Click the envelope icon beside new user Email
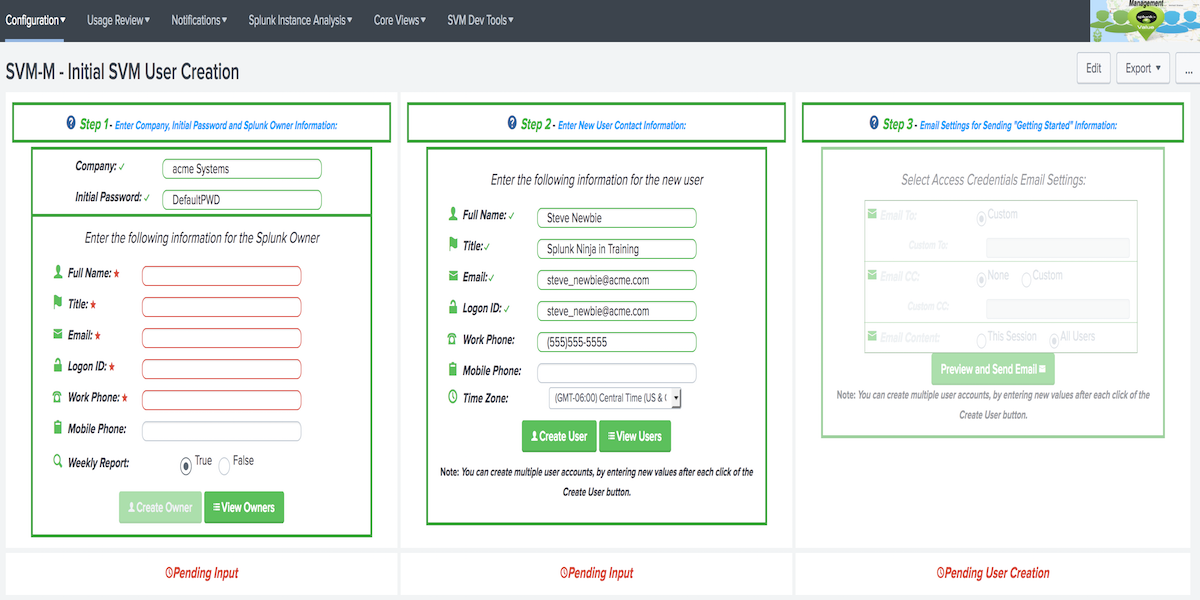The image size is (1200, 600). [452, 277]
